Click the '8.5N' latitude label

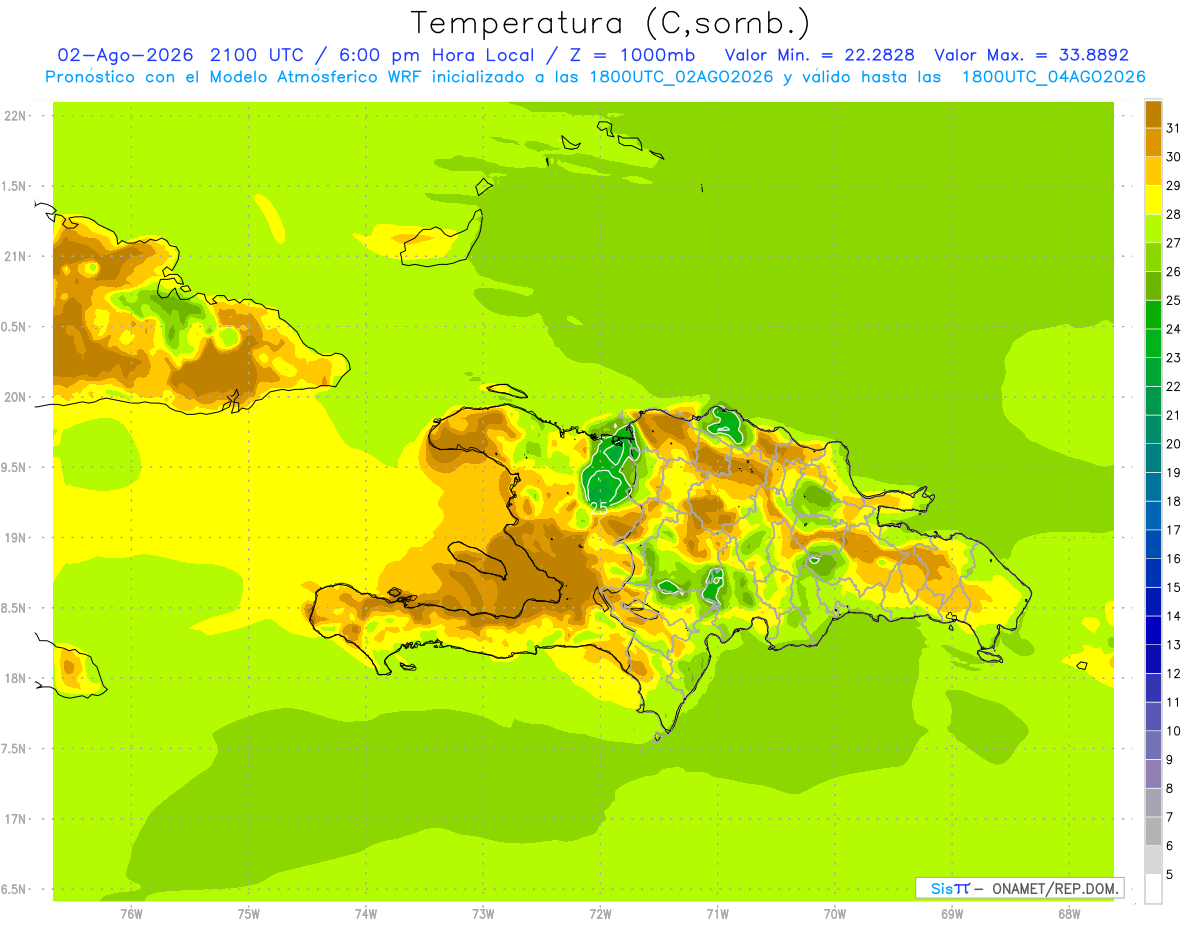coord(14,608)
